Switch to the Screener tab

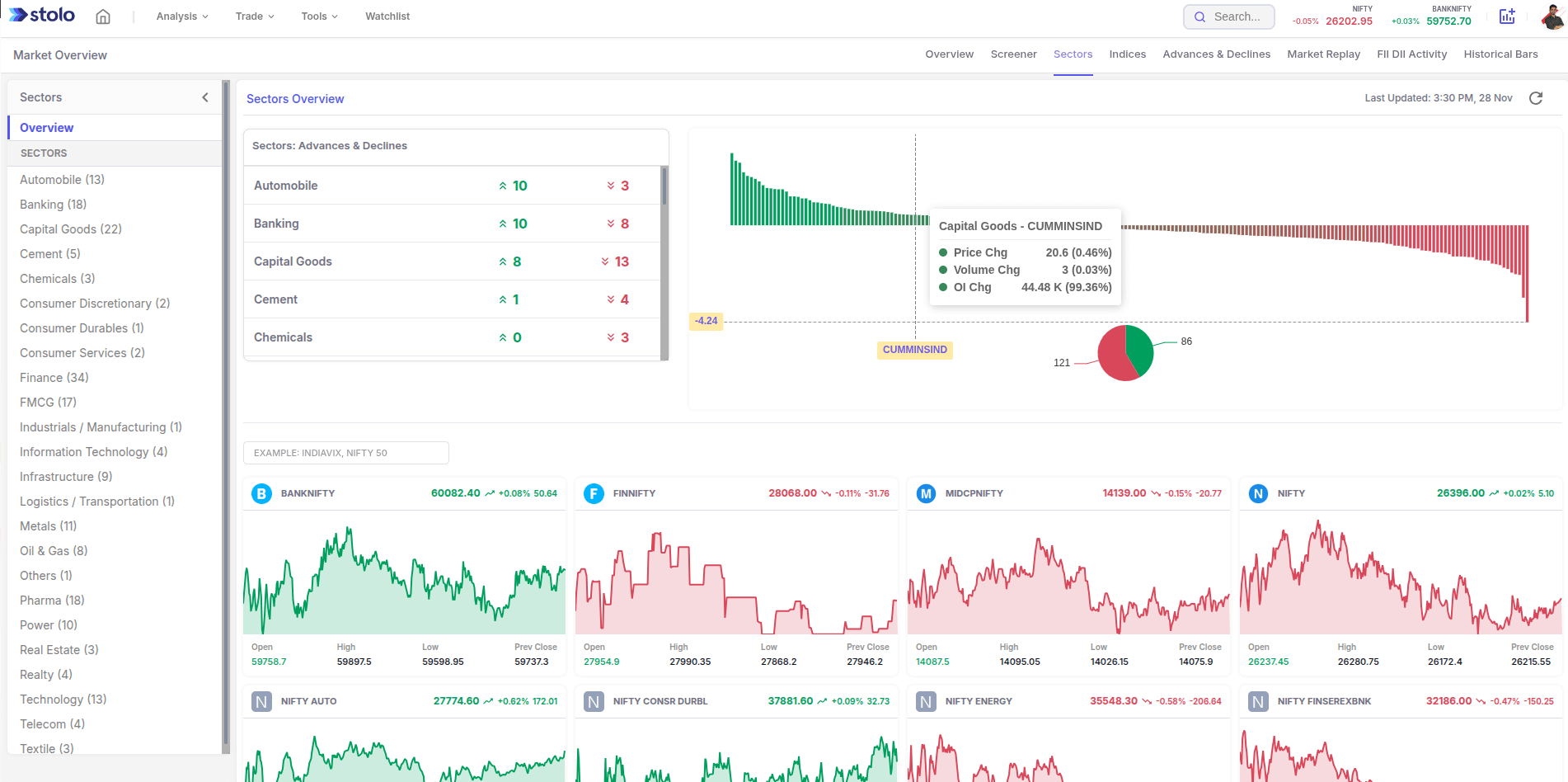[1013, 54]
